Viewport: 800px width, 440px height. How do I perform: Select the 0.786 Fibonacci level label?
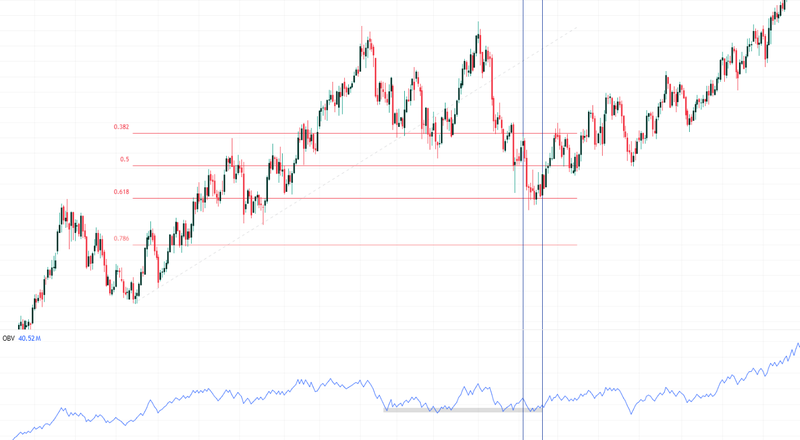click(121, 238)
